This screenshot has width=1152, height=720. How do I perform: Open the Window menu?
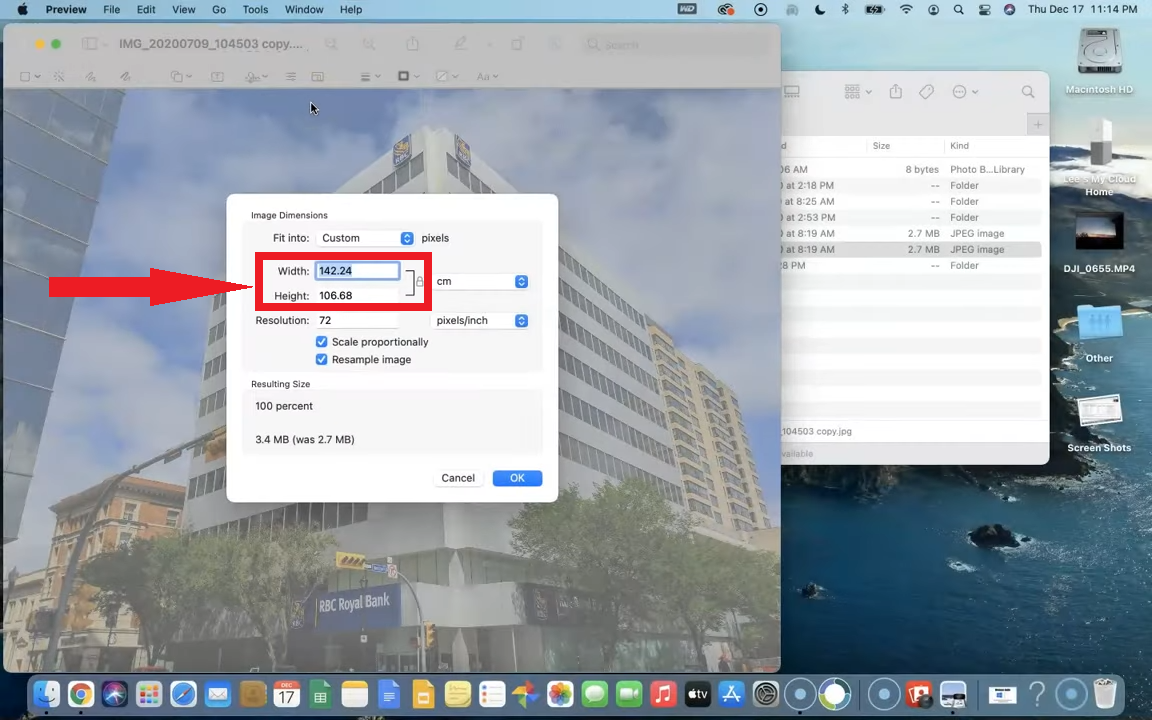(x=304, y=10)
